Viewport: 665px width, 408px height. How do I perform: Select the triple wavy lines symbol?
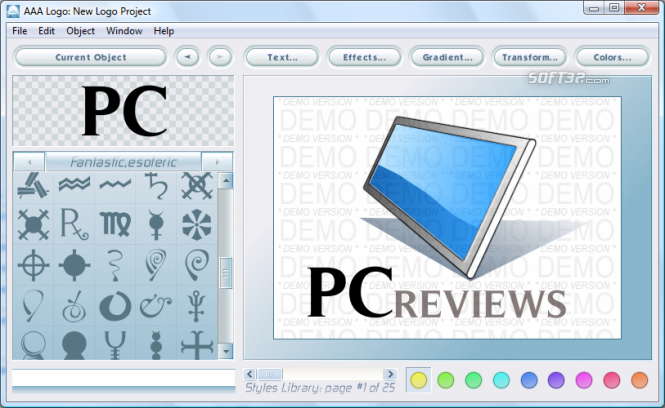74,184
